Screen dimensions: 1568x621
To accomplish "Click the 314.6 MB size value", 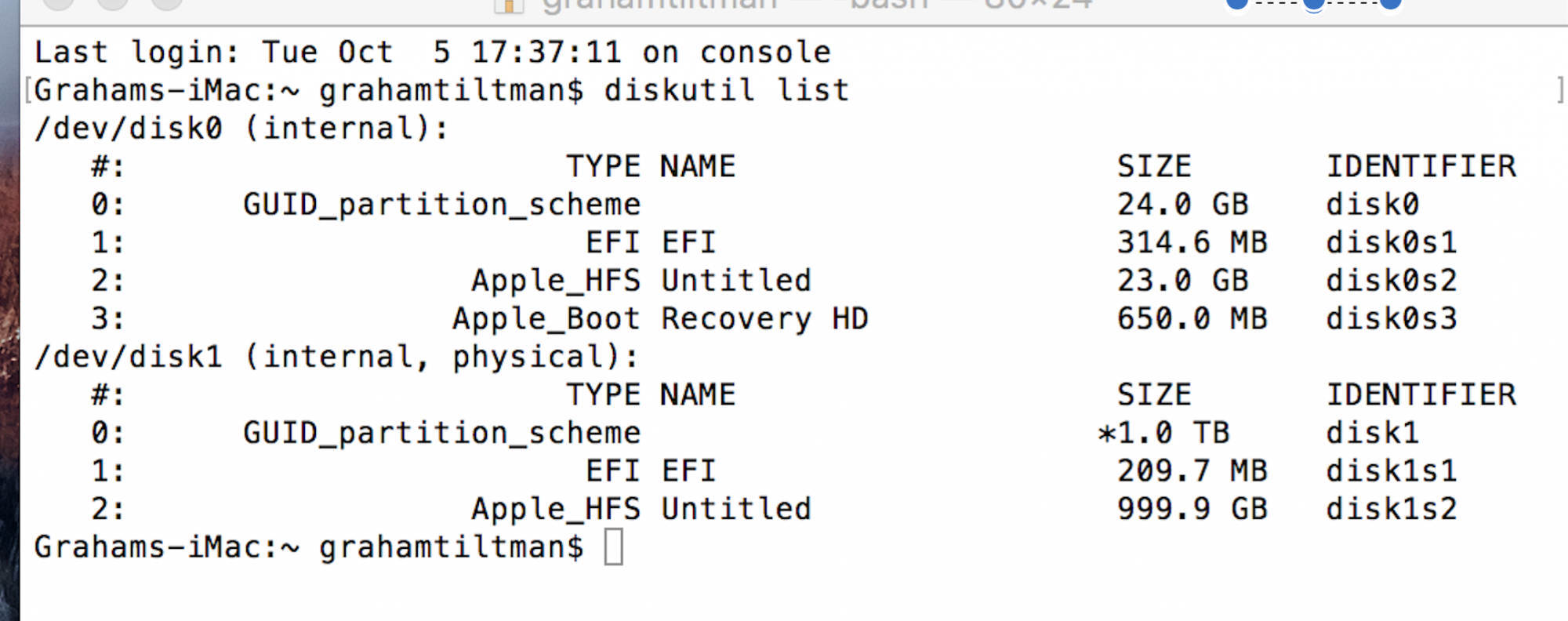I will point(1192,242).
